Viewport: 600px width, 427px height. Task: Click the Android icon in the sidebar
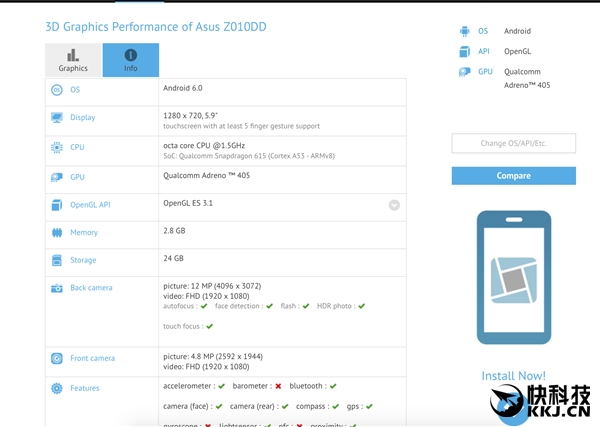tap(464, 31)
